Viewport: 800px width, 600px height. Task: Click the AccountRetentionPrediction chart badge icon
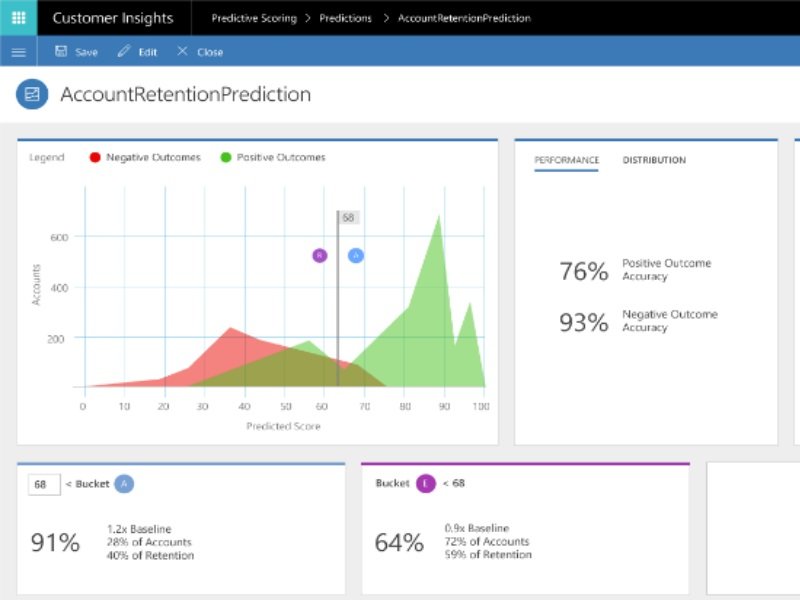[32, 94]
